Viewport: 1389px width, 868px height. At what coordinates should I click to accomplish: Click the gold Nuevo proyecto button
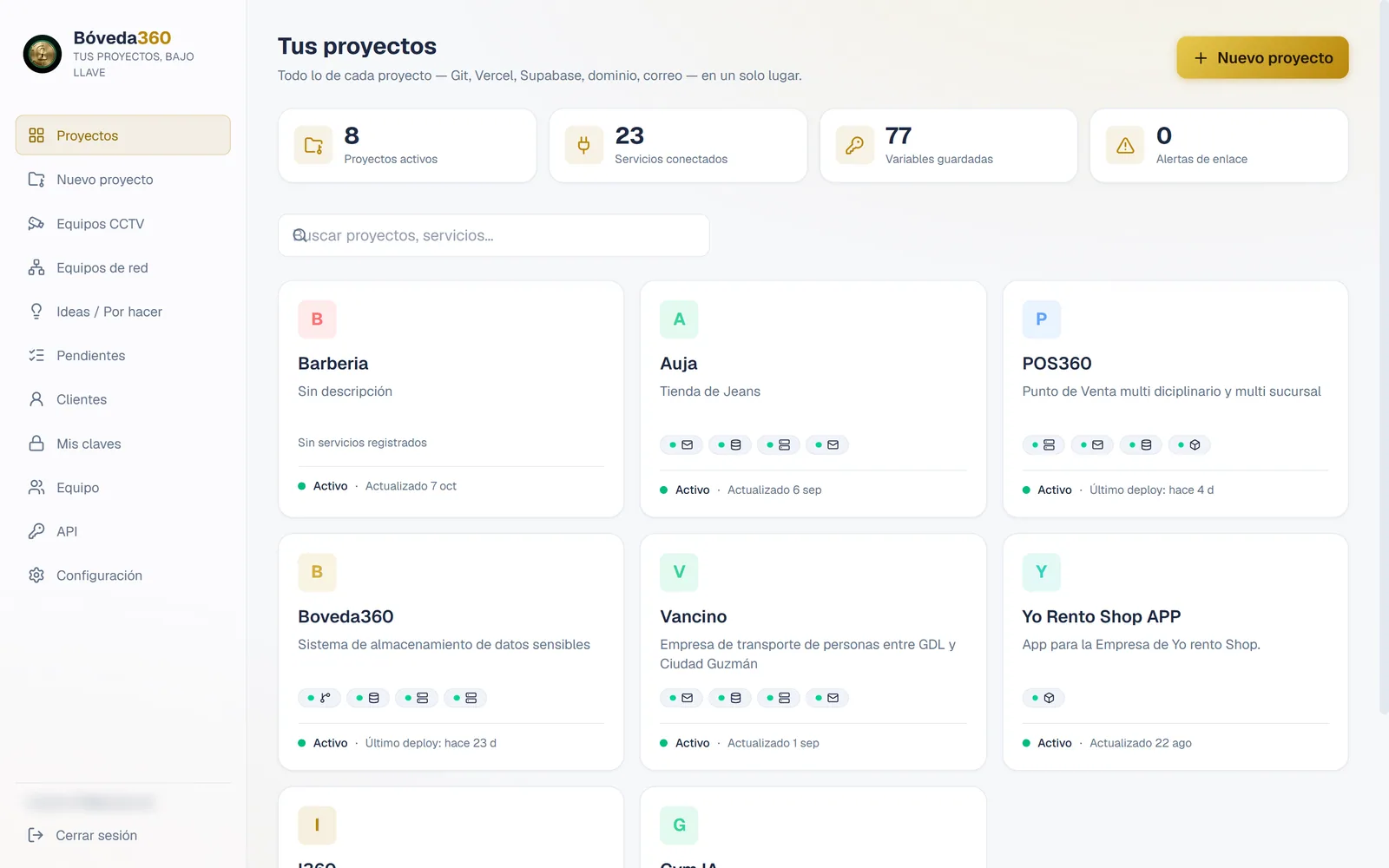pos(1262,58)
